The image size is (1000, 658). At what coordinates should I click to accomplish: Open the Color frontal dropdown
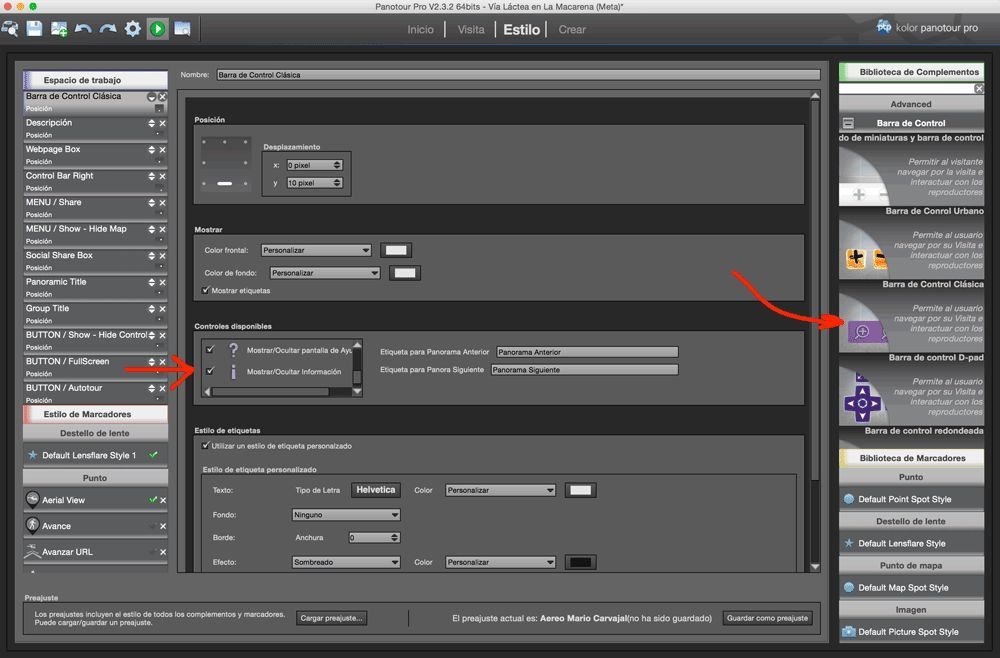(x=316, y=250)
